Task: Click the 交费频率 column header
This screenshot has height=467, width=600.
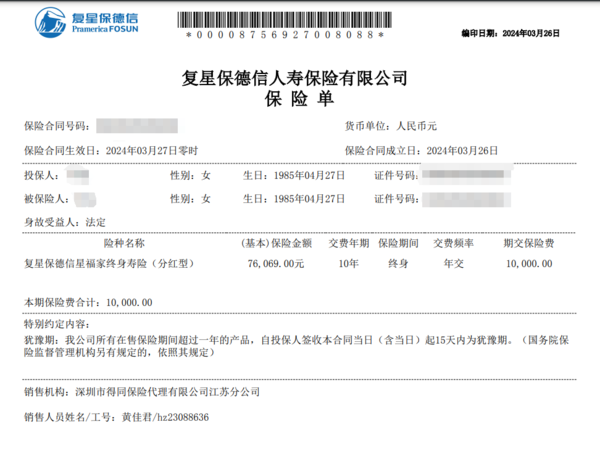Action: pyautogui.click(x=453, y=243)
